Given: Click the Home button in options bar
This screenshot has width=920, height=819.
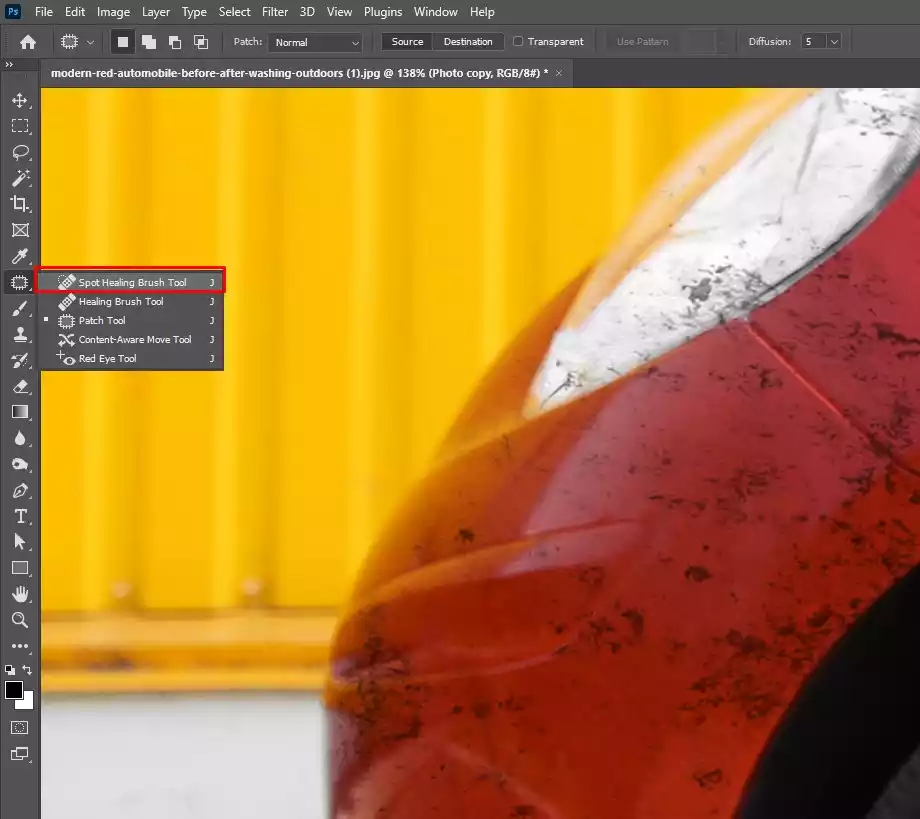Looking at the screenshot, I should [x=28, y=42].
